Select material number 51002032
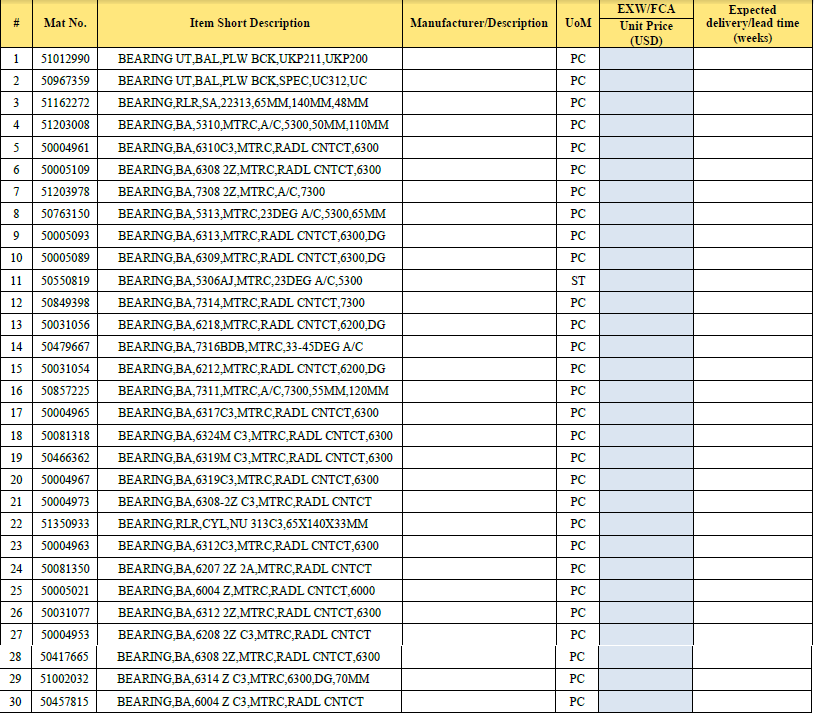Image resolution: width=817 pixels, height=722 pixels. click(x=66, y=679)
